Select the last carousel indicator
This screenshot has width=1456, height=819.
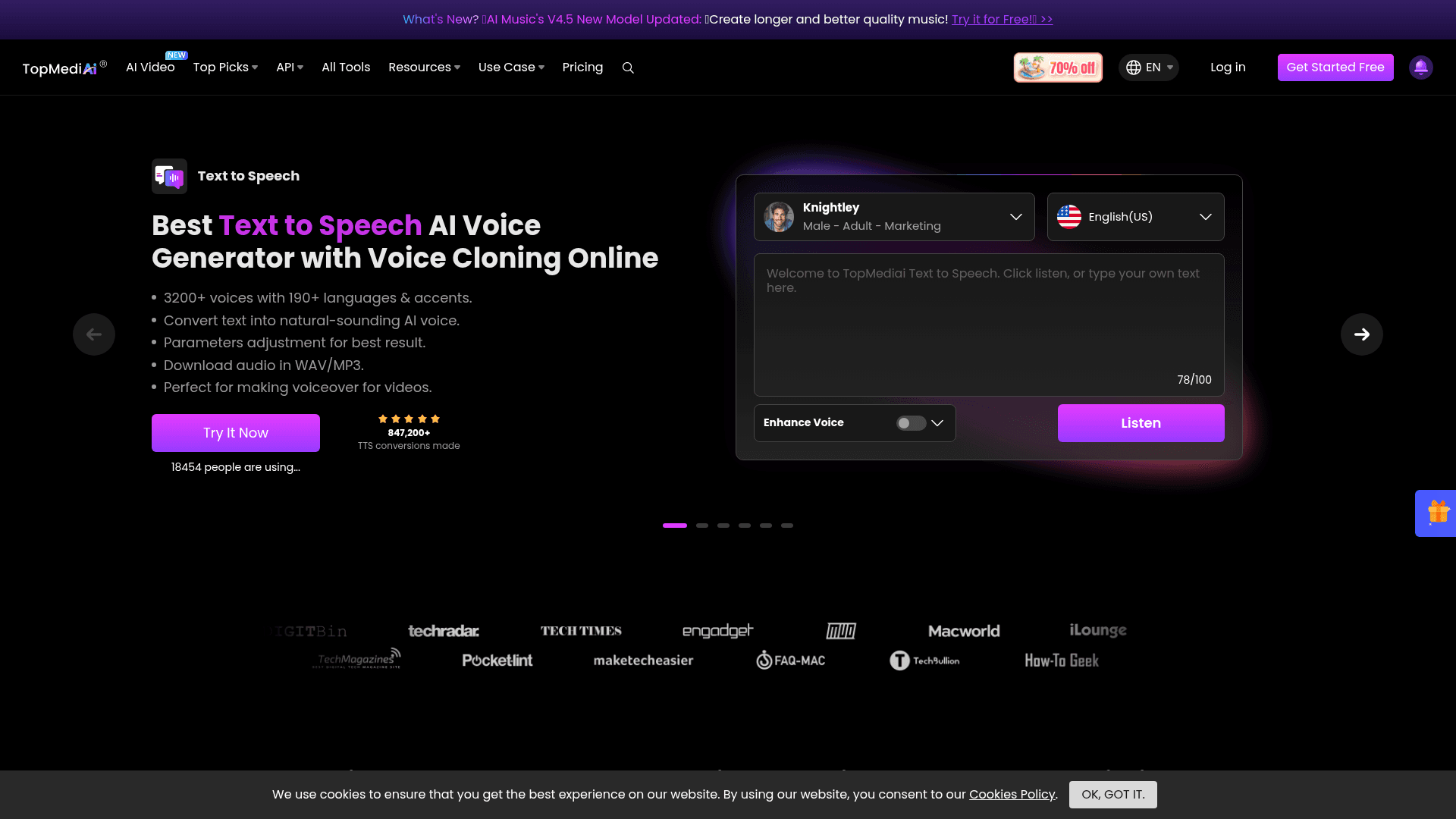point(787,526)
